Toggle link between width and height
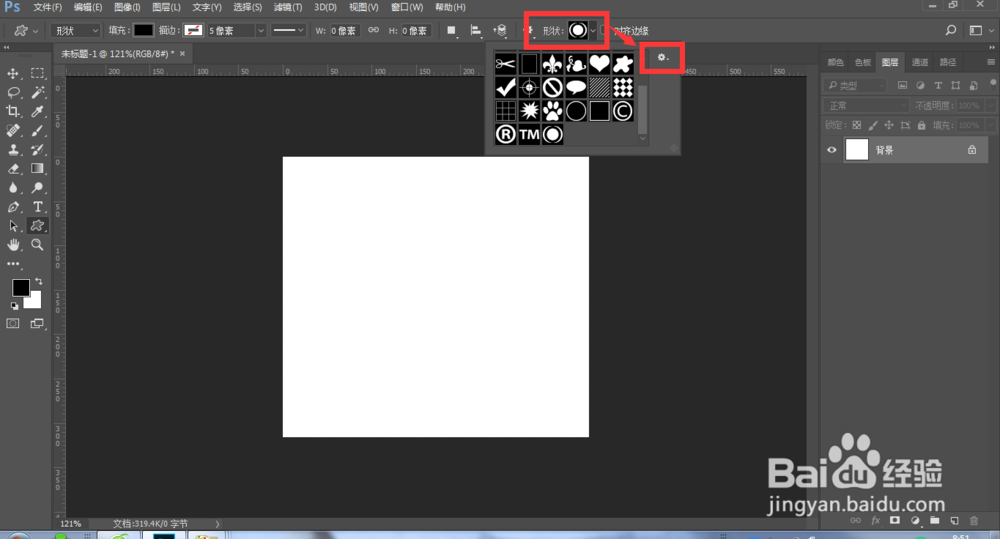 (x=374, y=30)
